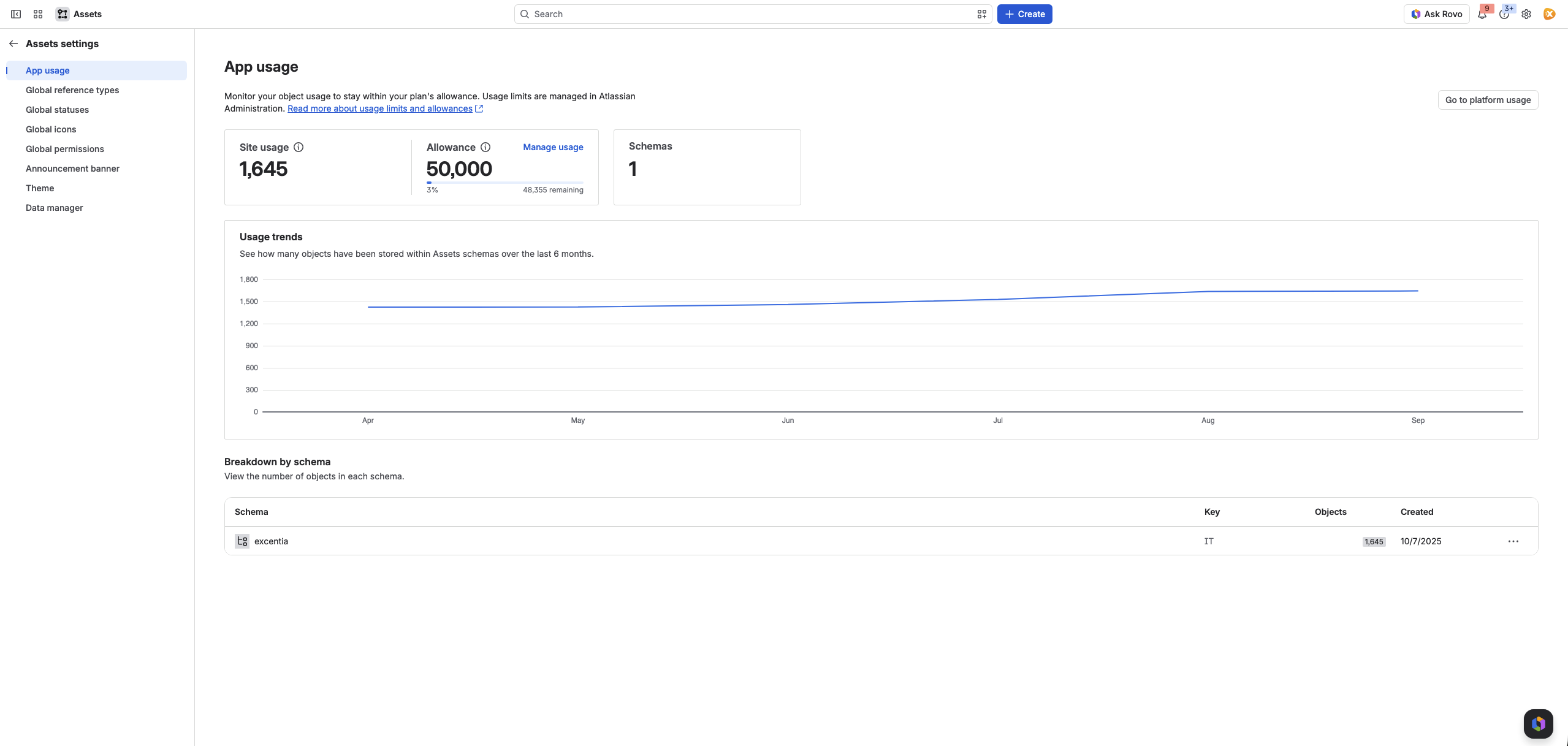
Task: Click Manage usage link
Action: pyautogui.click(x=553, y=147)
